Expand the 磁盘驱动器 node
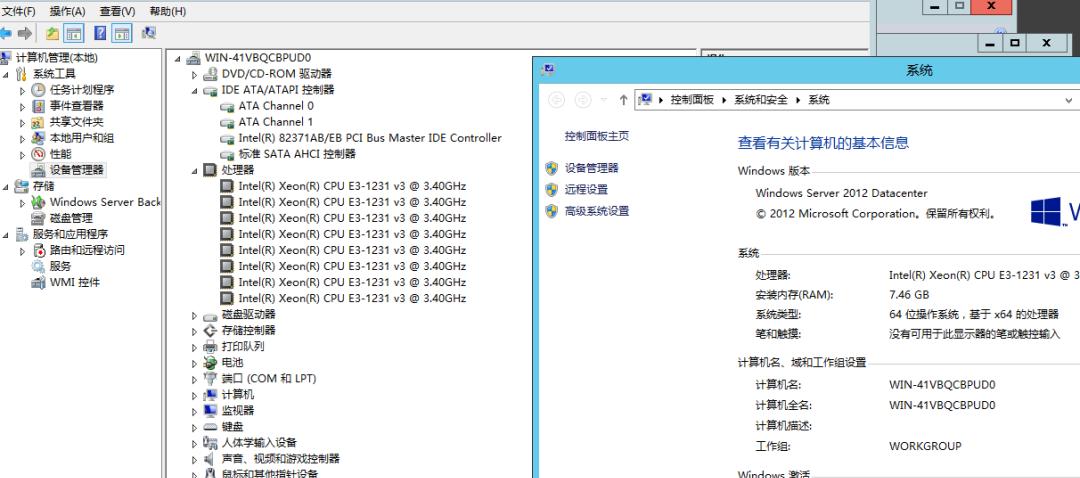This screenshot has width=1080, height=478. [x=194, y=315]
